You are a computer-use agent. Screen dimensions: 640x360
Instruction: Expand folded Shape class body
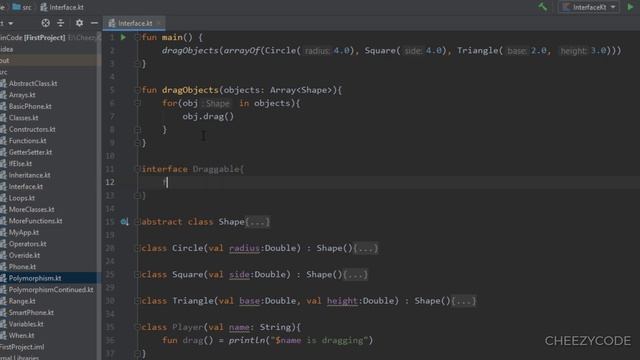(258, 222)
